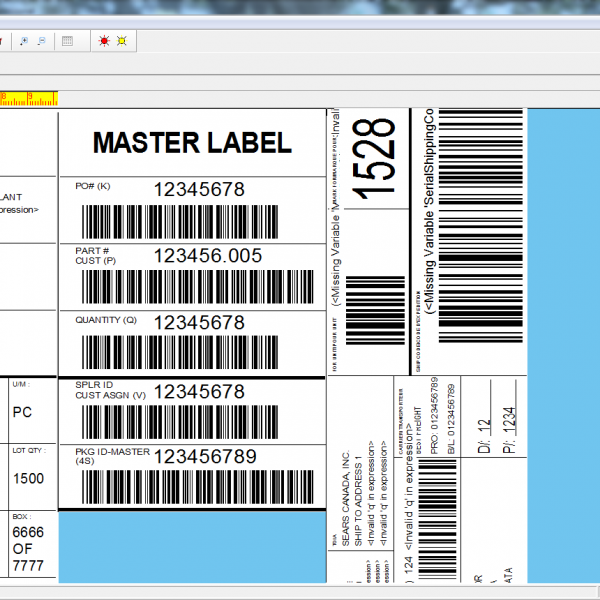Select the barcode under SPLR ID
Screen dimensions: 600x600
tap(180, 422)
